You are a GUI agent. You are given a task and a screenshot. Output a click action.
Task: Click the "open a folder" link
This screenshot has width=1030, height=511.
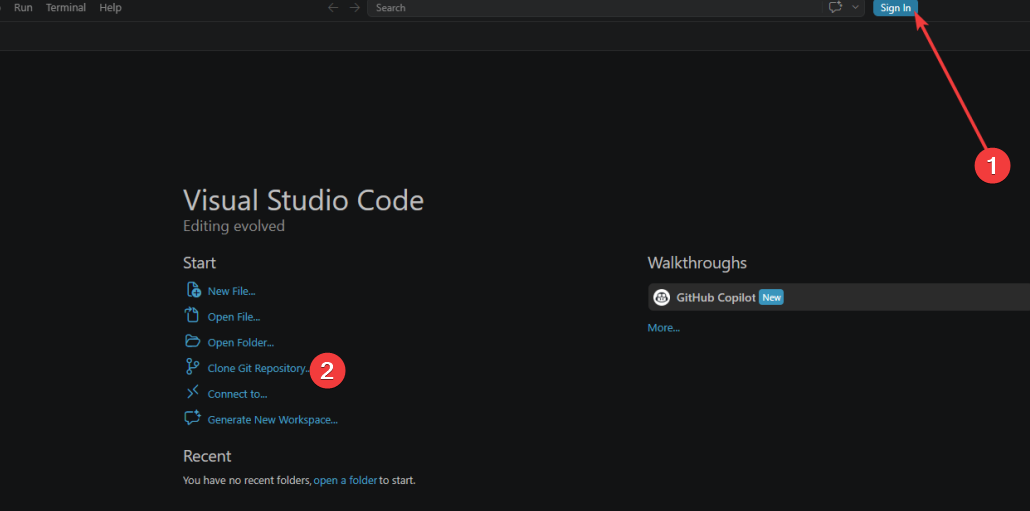click(x=346, y=481)
